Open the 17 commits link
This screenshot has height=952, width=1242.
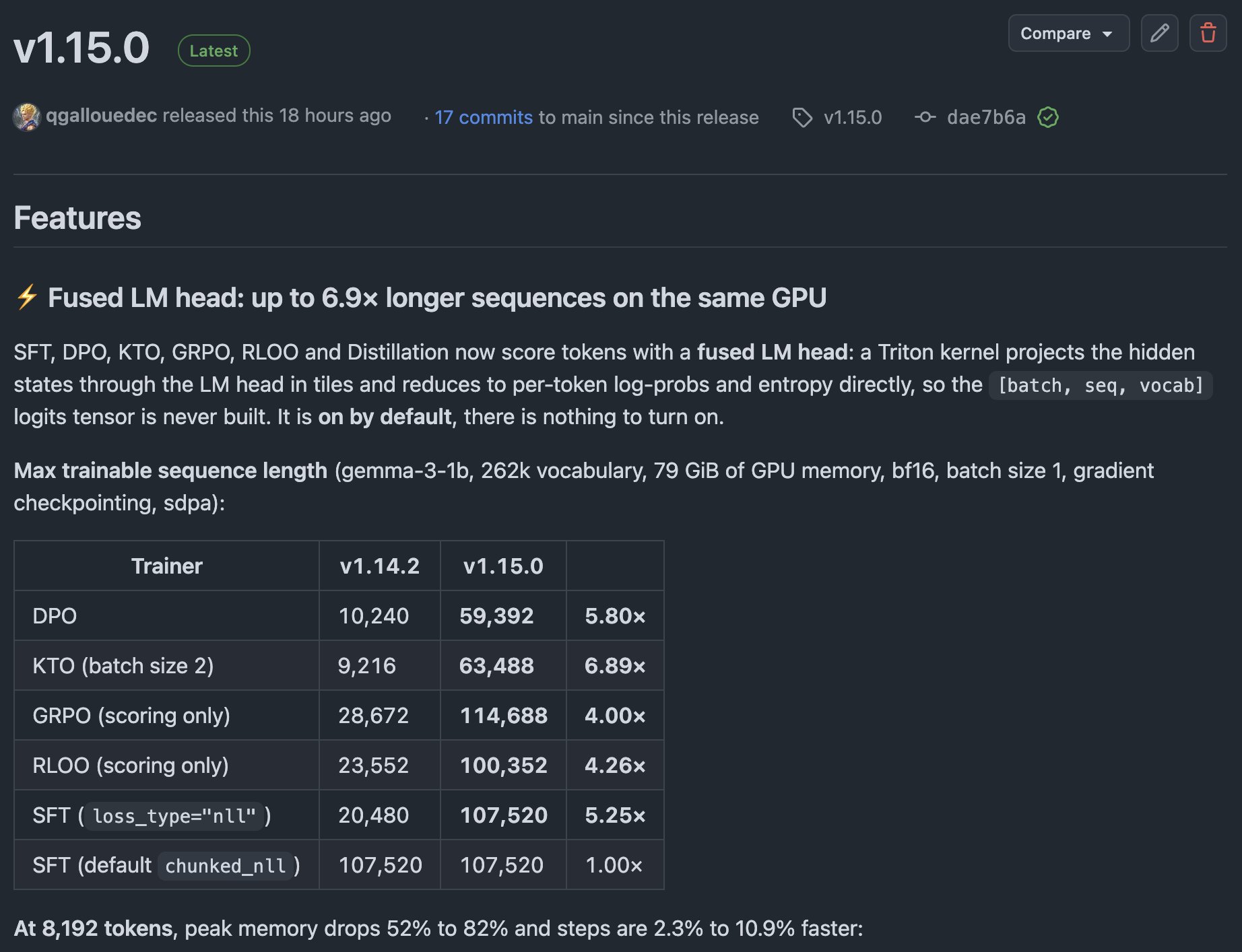[484, 117]
